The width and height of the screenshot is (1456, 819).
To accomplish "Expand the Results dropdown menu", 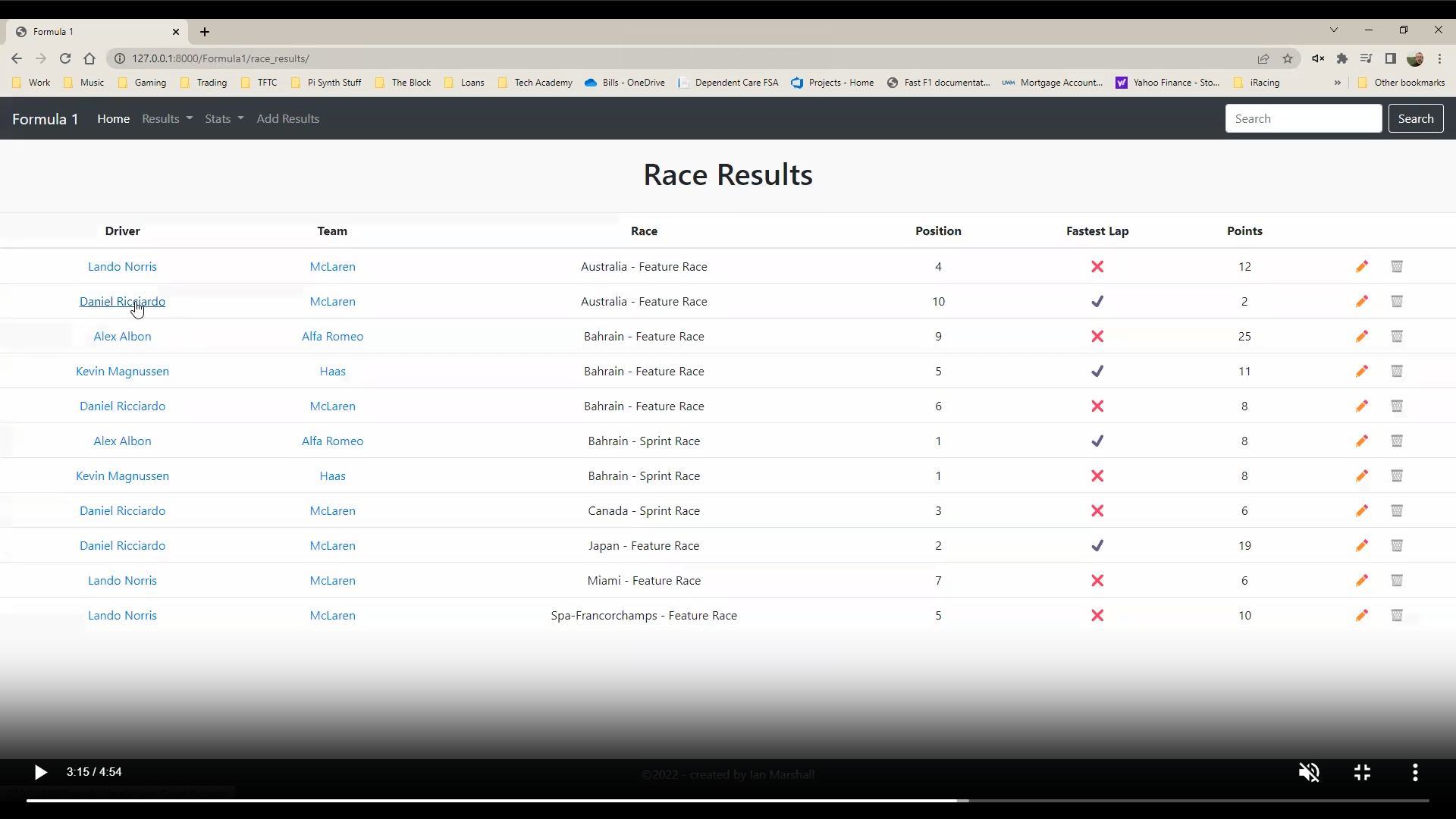I will click(167, 118).
